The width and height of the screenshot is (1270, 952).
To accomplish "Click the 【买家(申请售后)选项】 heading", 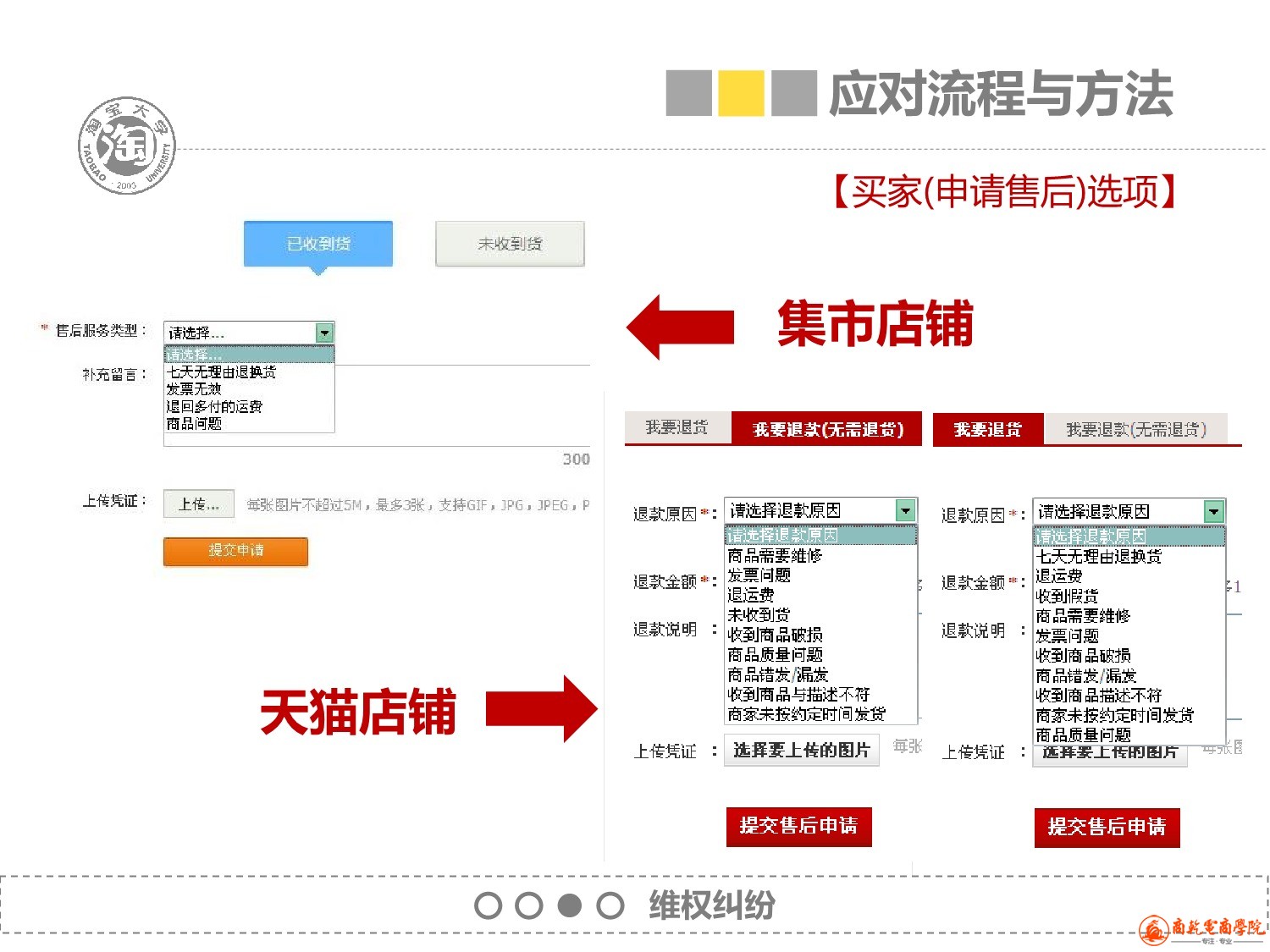I will coord(1005,191).
